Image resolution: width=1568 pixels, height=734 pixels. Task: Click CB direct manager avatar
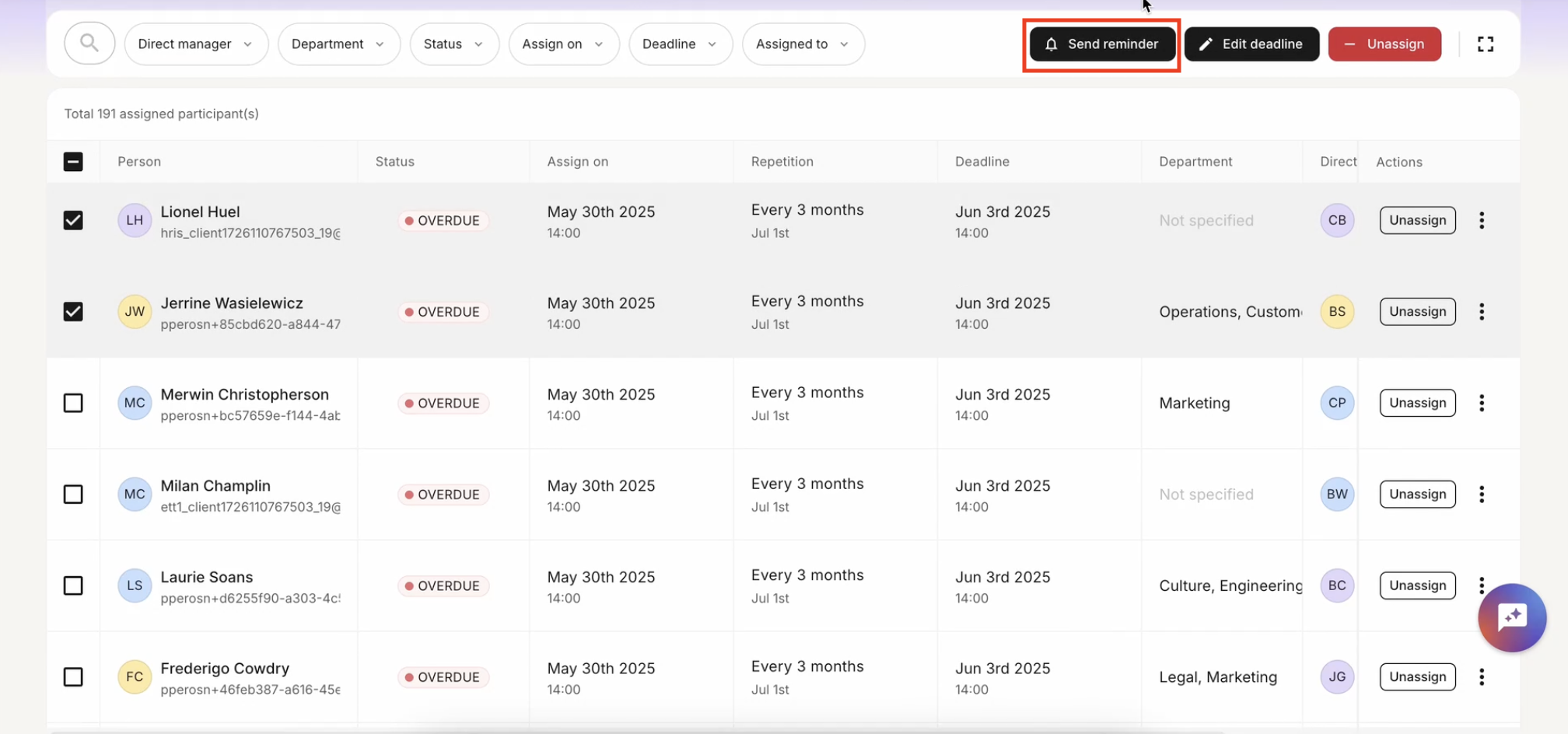tap(1336, 221)
